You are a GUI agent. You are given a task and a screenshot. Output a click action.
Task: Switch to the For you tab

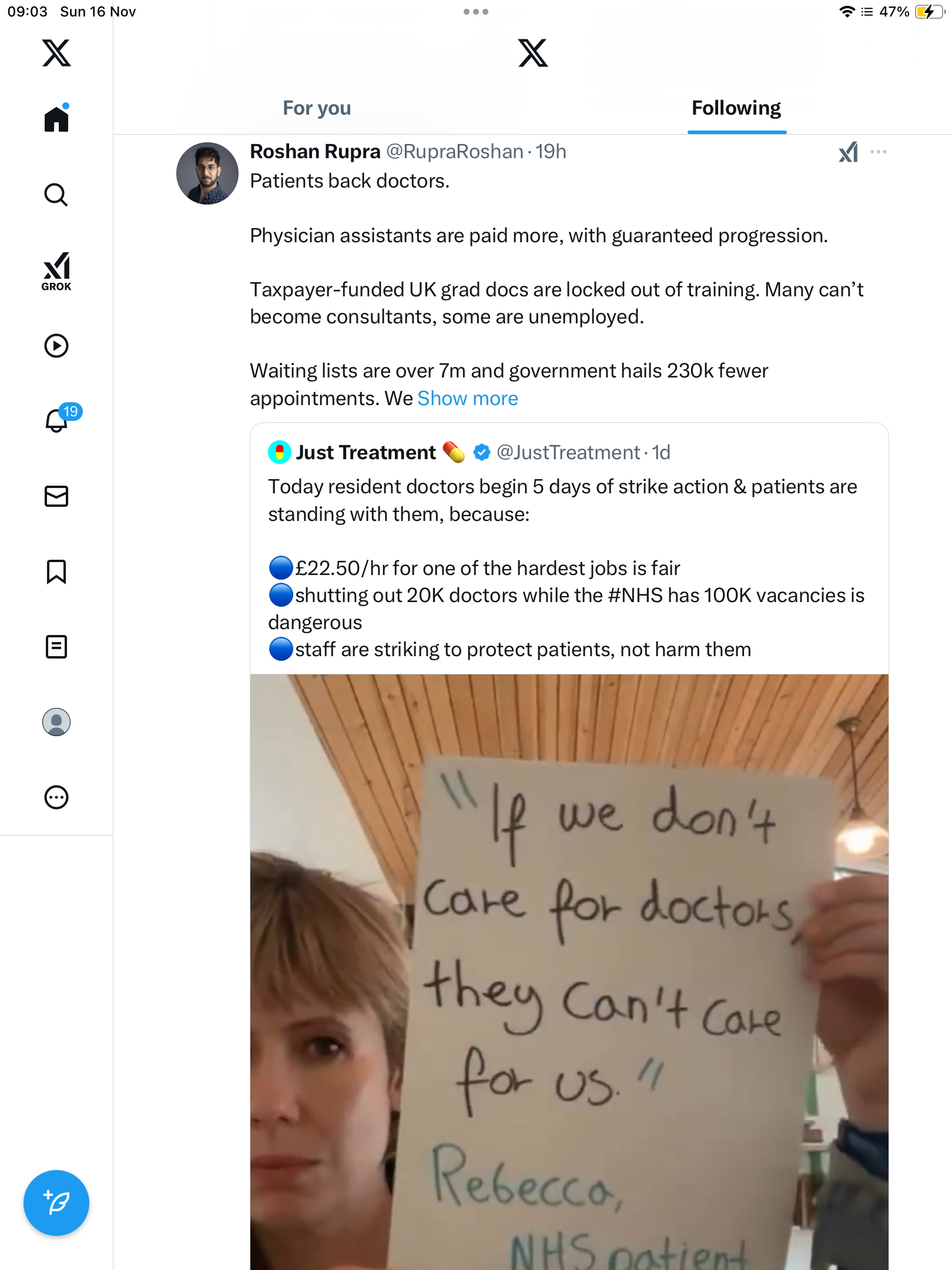pyautogui.click(x=317, y=108)
